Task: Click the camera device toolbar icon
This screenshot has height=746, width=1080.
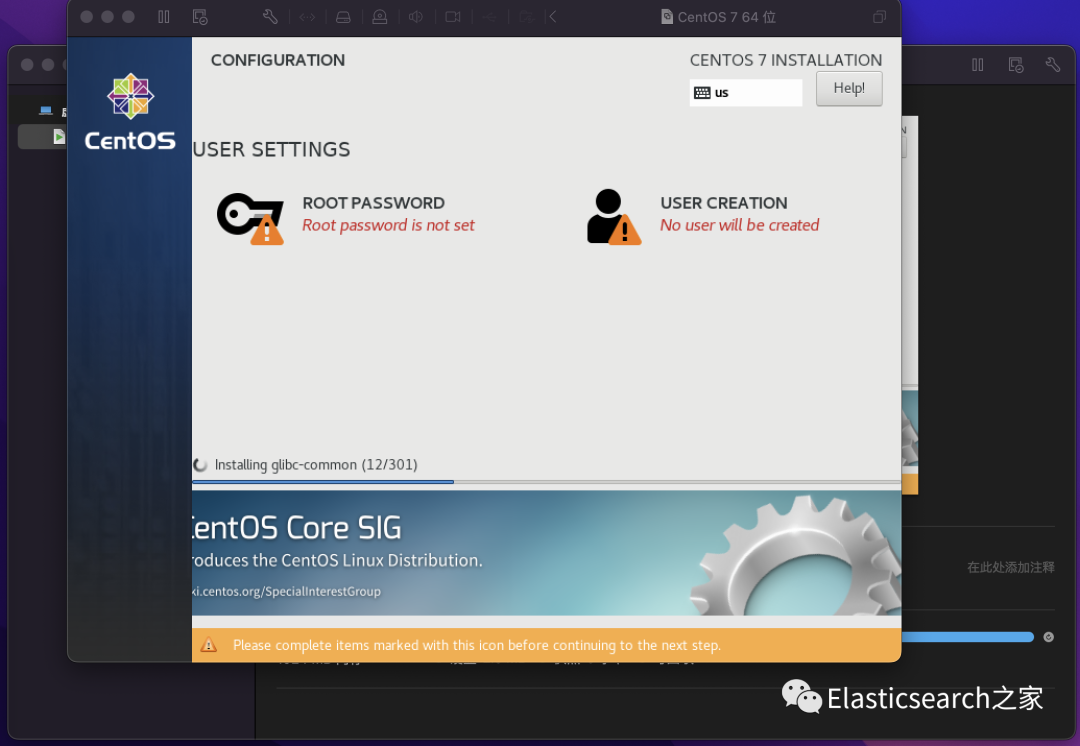Action: pyautogui.click(x=453, y=17)
